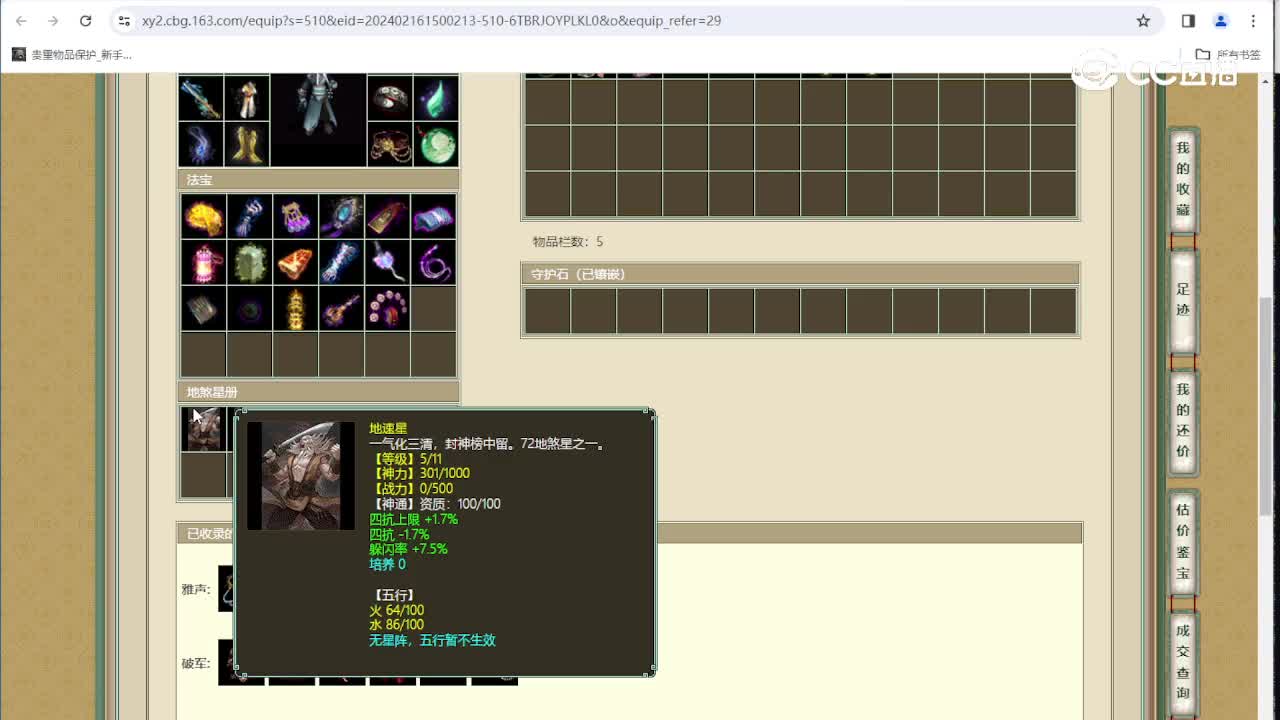Select the gray book treasure icon

pos(203,308)
